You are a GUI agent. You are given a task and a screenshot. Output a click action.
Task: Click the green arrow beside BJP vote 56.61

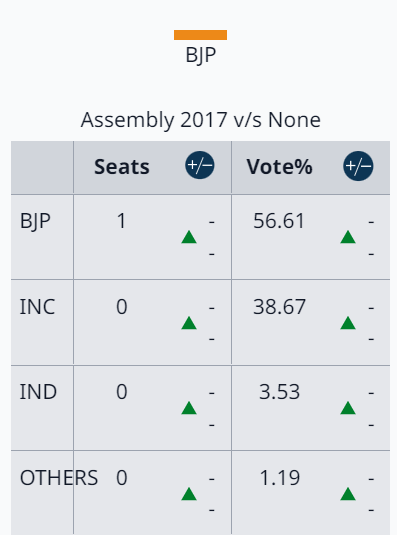click(x=348, y=237)
